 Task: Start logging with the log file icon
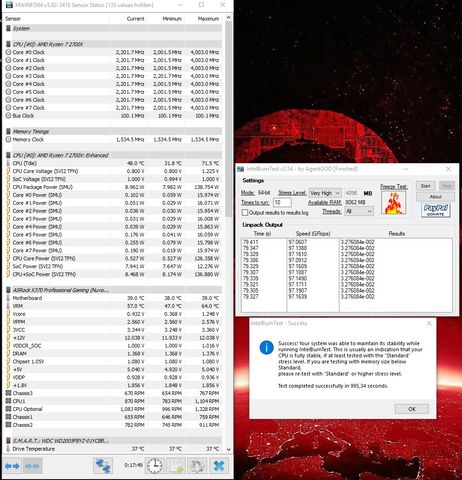[x=176, y=466]
